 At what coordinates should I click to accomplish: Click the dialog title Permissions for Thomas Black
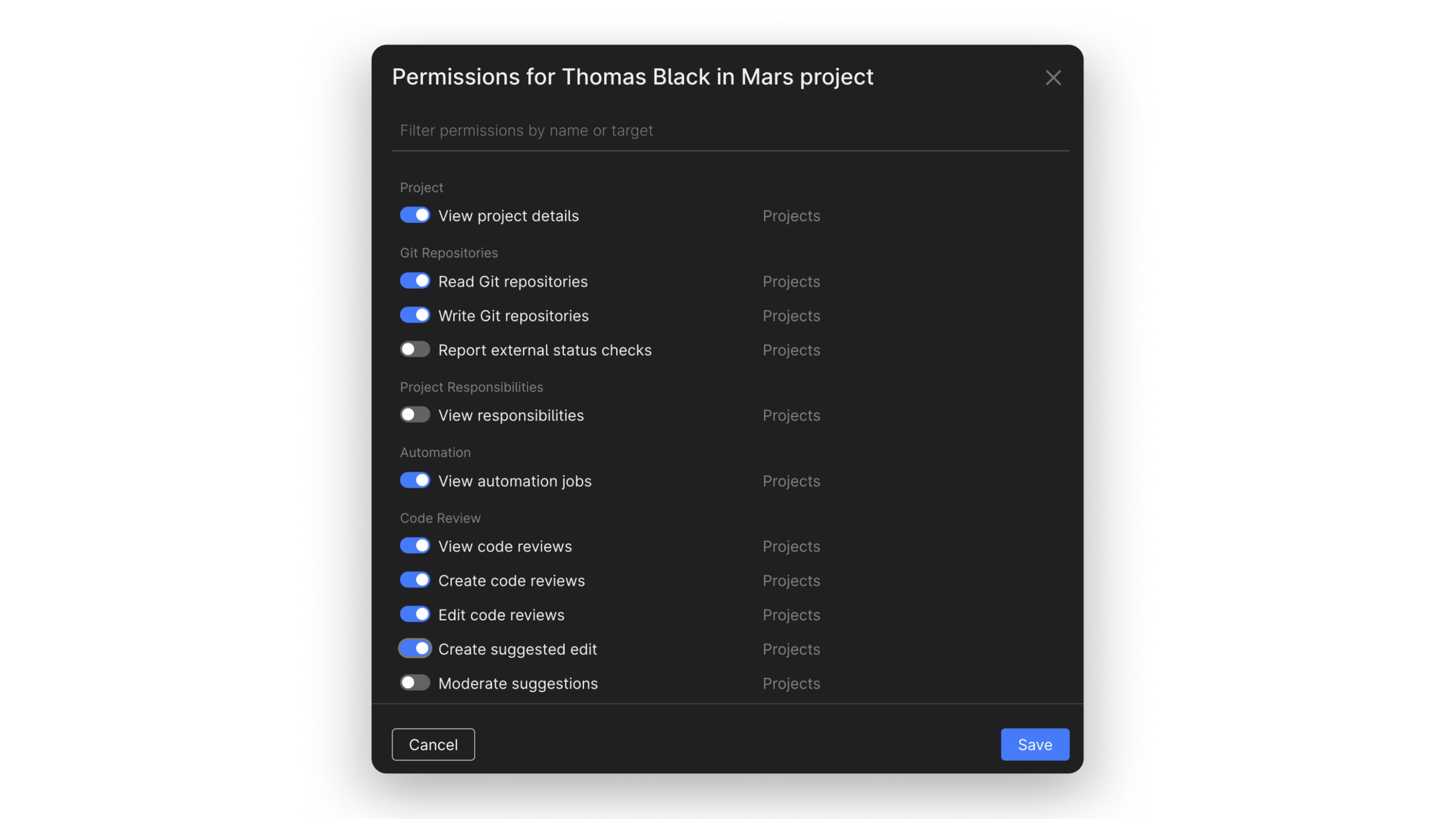[632, 77]
